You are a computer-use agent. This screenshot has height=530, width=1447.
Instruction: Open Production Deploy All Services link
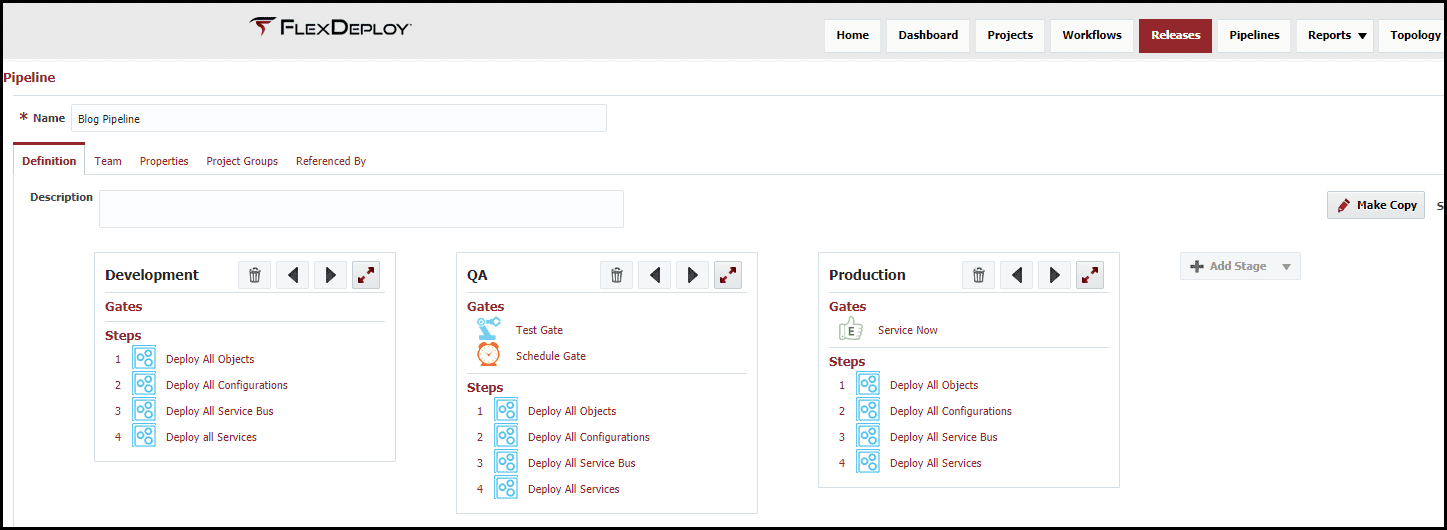(x=936, y=463)
